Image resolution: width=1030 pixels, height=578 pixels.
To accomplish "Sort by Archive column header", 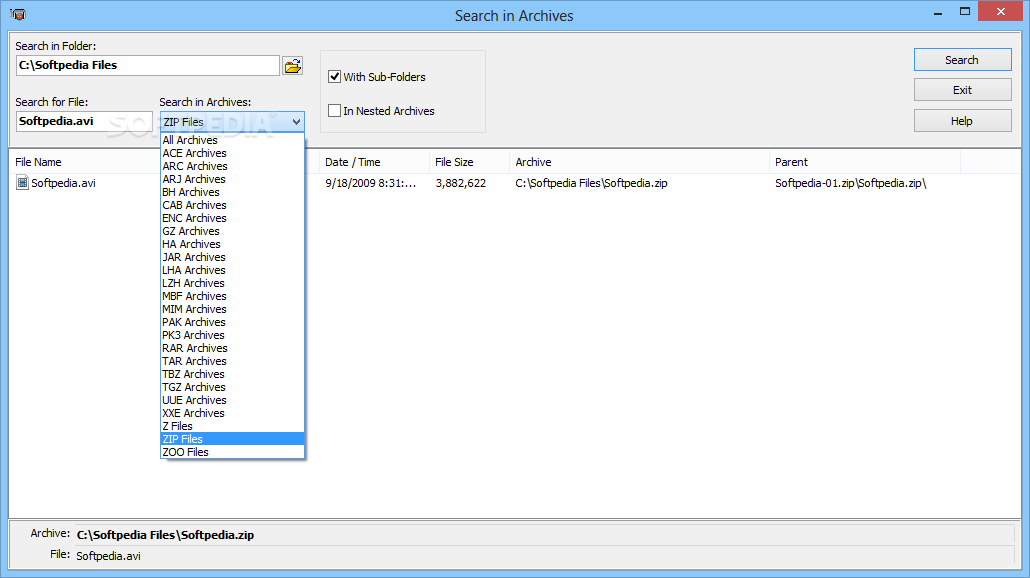I will coord(638,162).
